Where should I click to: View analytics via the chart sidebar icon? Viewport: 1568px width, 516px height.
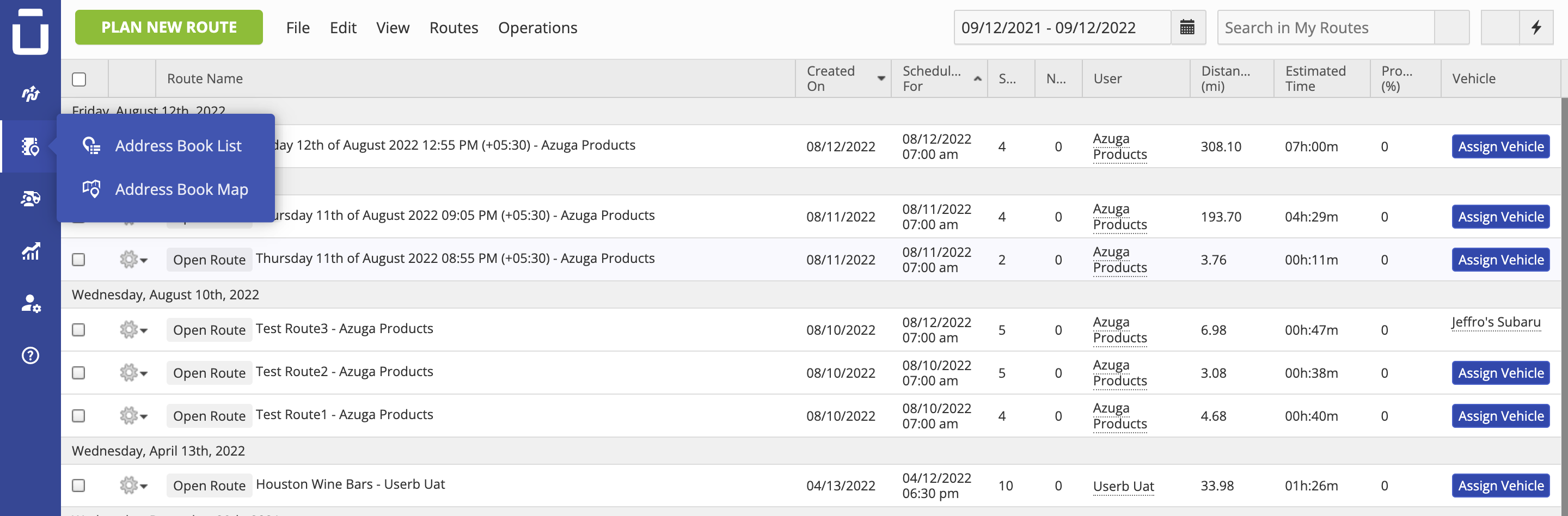coord(30,251)
